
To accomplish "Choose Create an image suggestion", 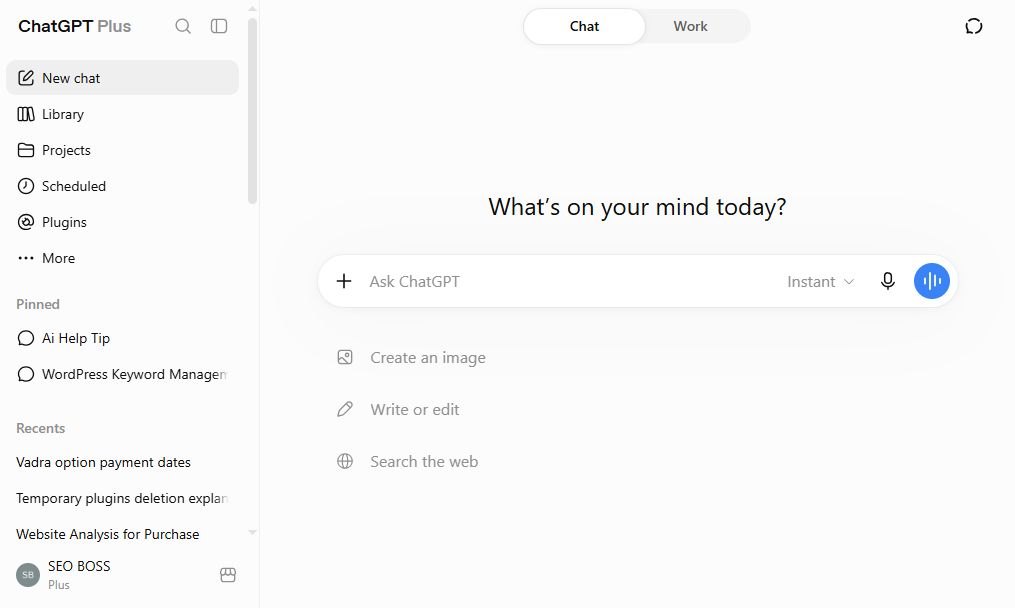I will [411, 357].
